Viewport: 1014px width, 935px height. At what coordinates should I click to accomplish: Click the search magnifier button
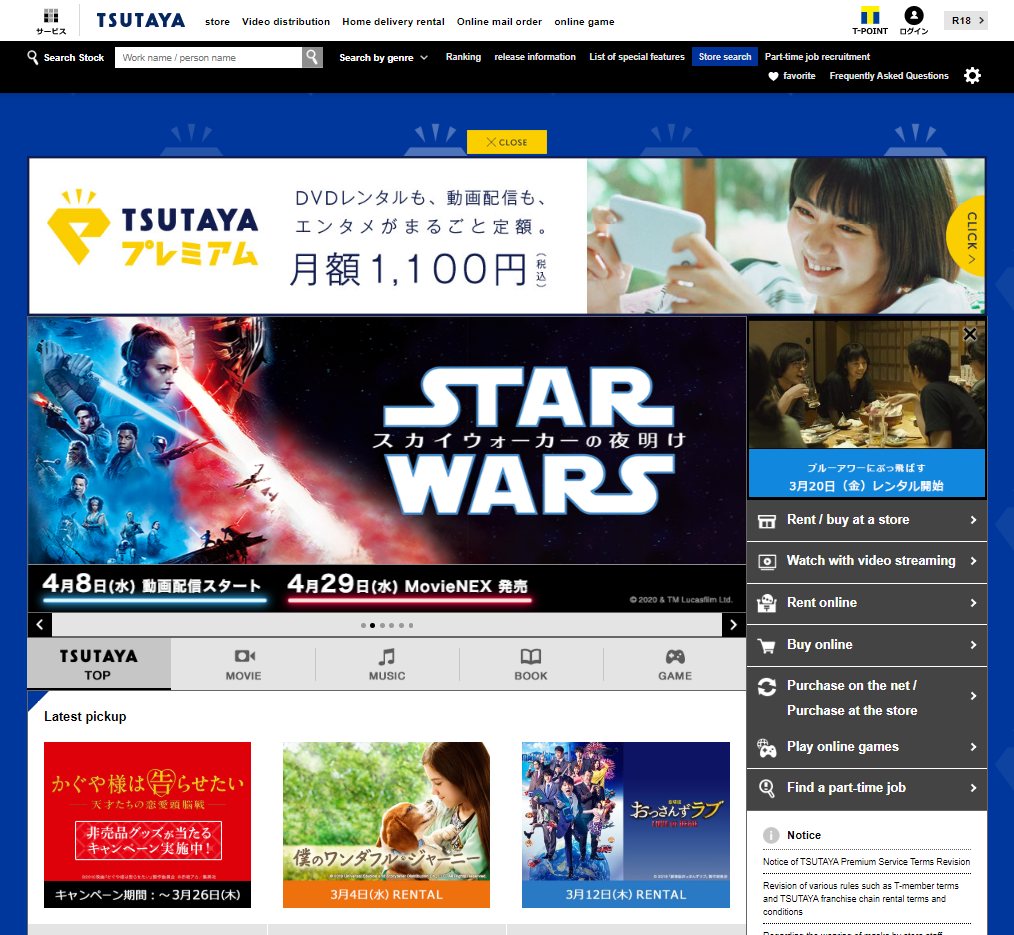tap(312, 57)
